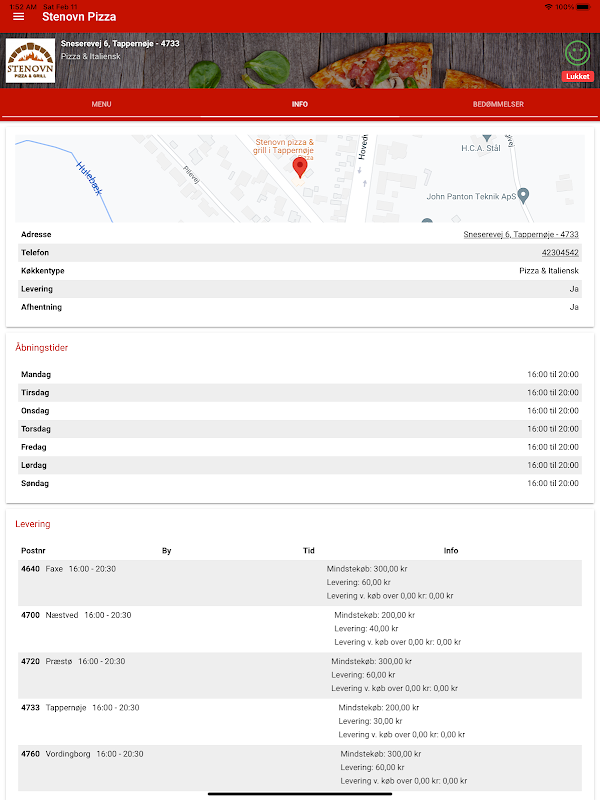Click the green smiley rating icon
The width and height of the screenshot is (600, 800).
(x=578, y=53)
